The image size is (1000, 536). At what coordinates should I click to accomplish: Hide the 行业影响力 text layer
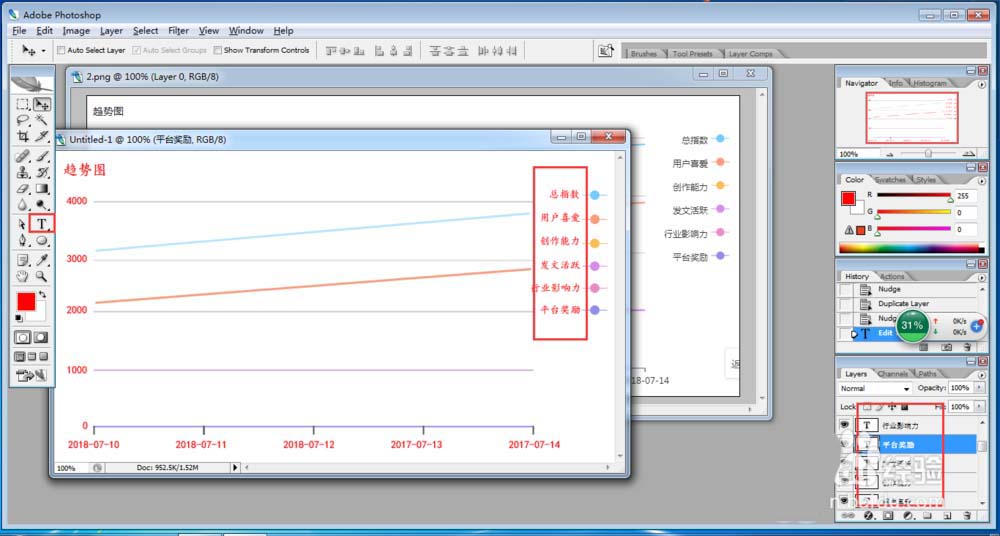pyautogui.click(x=845, y=424)
